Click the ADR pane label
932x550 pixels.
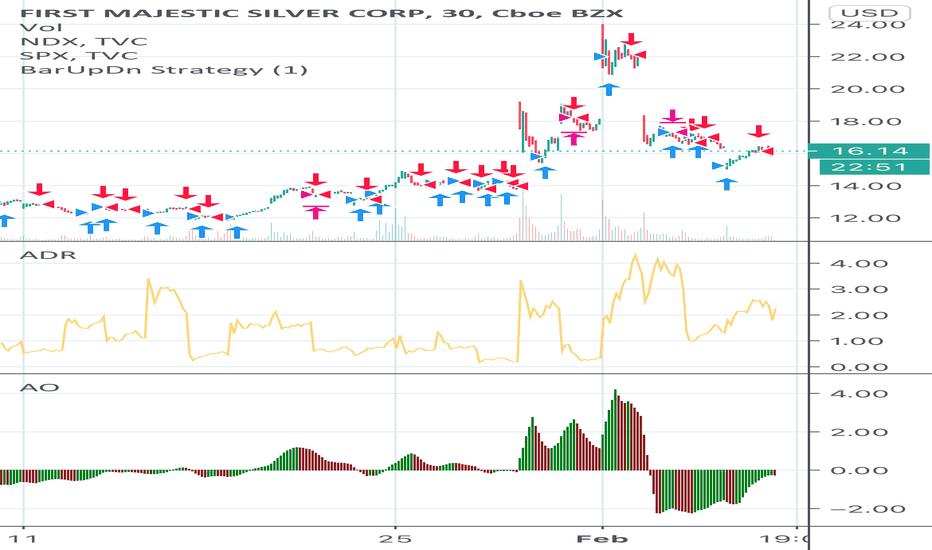(x=48, y=255)
